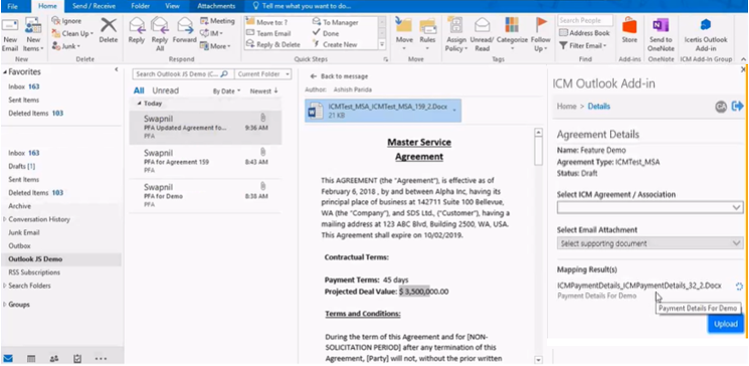Image resolution: width=749 pixels, height=366 pixels.
Task: Forward the selected email
Action: click(184, 31)
